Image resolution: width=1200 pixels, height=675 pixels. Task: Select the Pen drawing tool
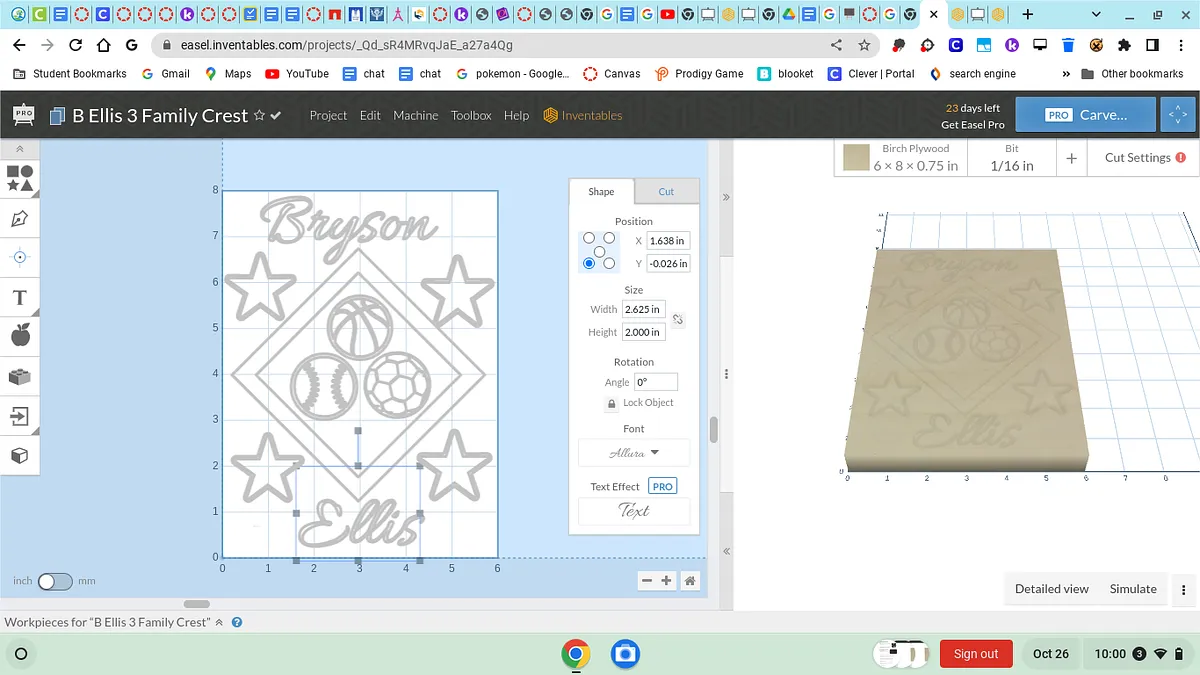pyautogui.click(x=20, y=219)
